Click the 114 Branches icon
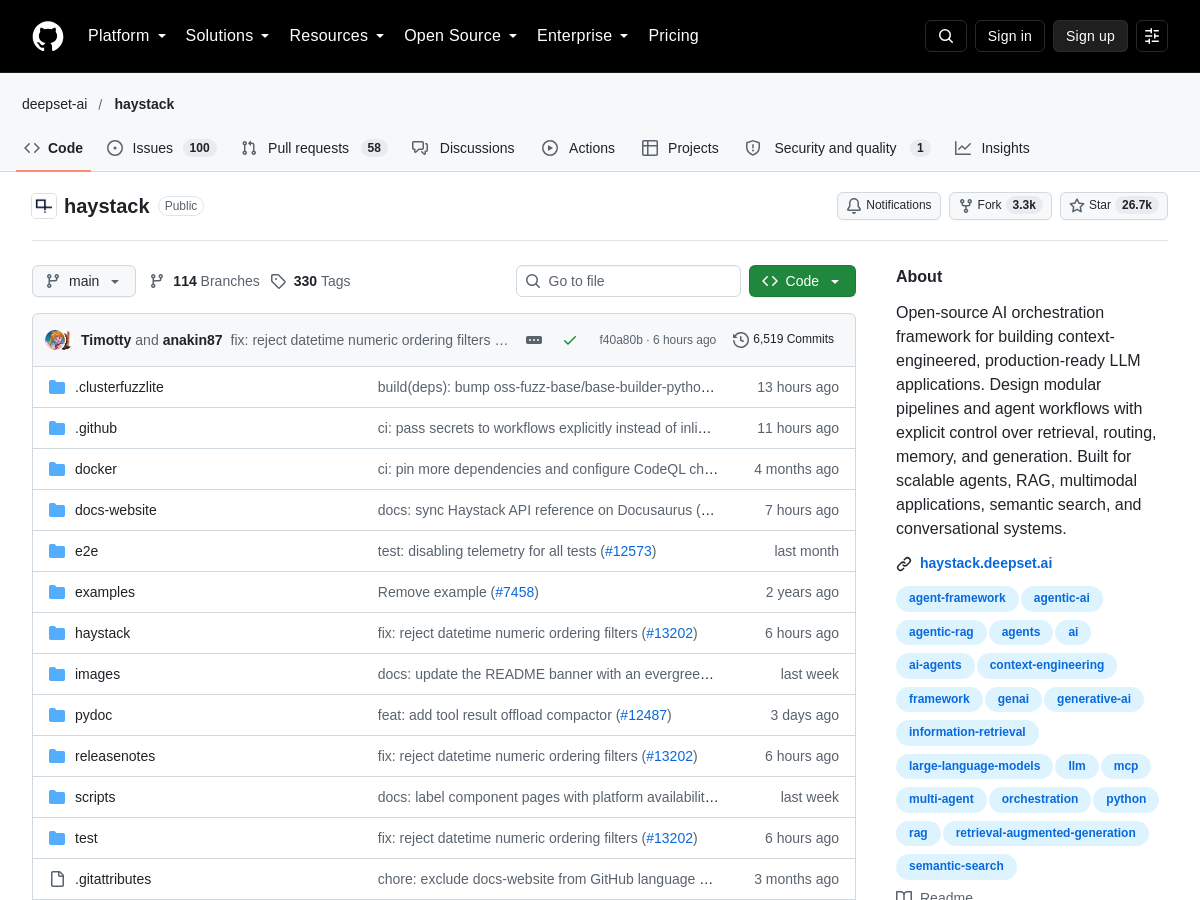 157,281
